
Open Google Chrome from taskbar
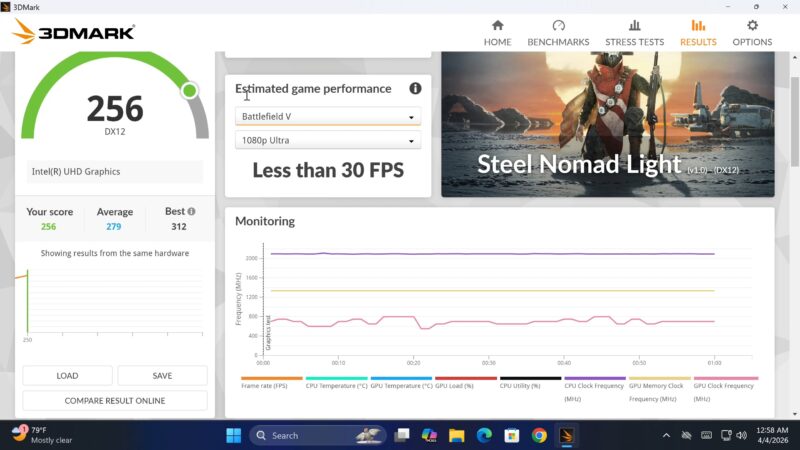point(539,435)
